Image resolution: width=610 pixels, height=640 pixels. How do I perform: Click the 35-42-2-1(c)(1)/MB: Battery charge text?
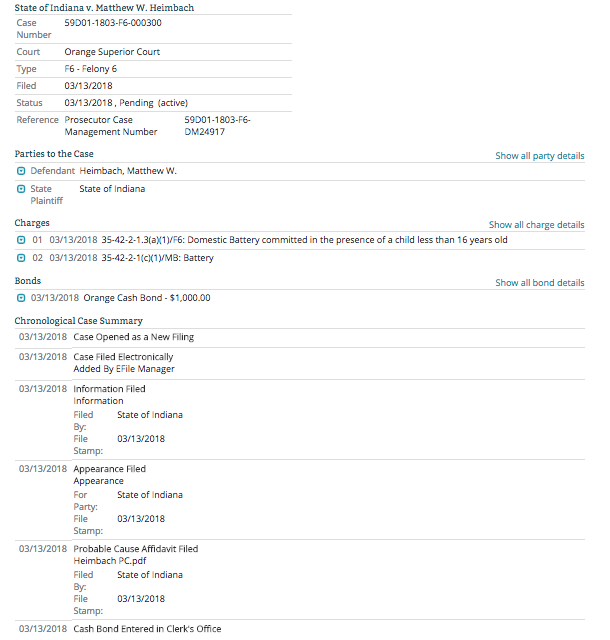[x=157, y=258]
